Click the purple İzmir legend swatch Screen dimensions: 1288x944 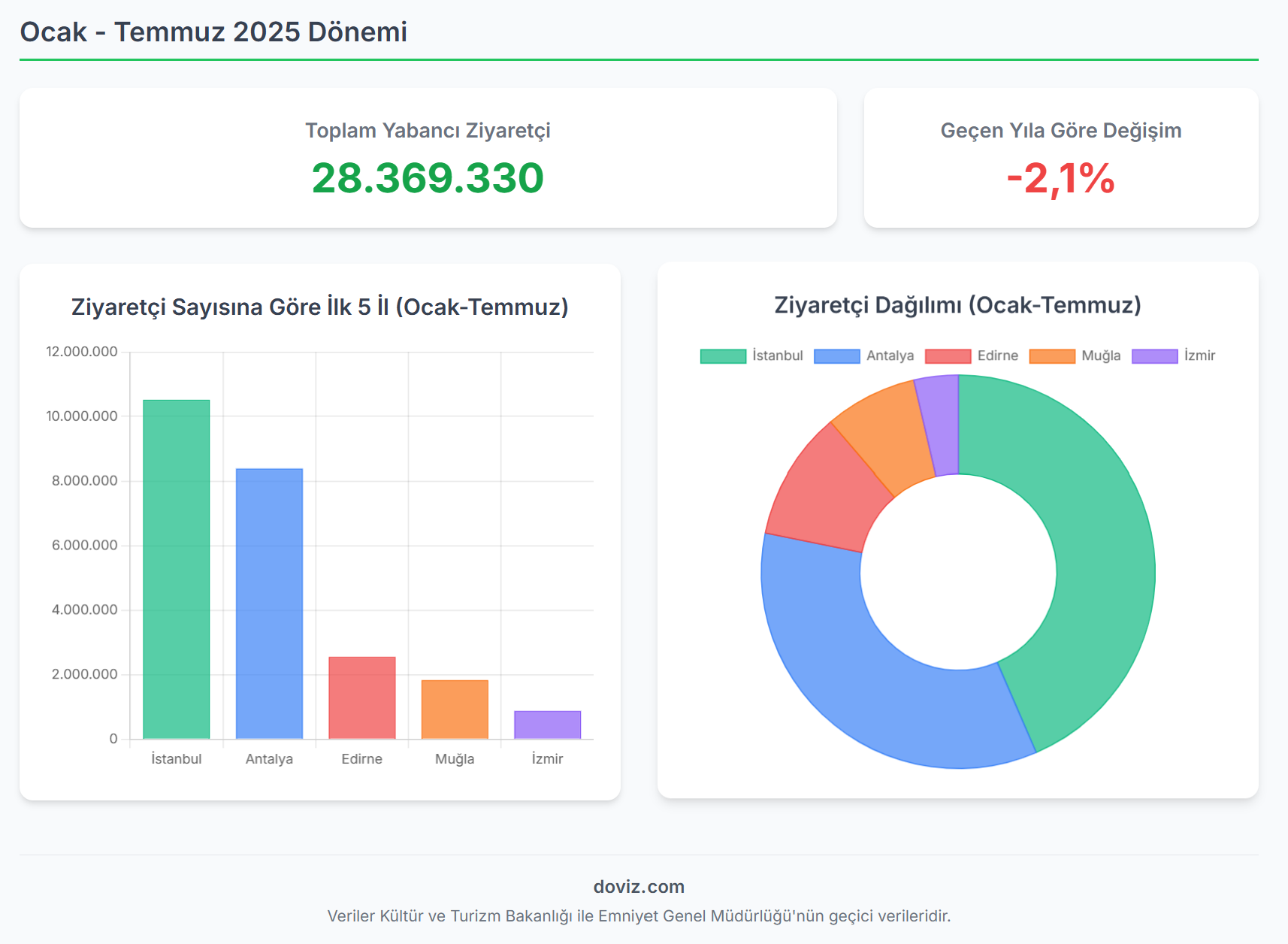pyautogui.click(x=1154, y=356)
